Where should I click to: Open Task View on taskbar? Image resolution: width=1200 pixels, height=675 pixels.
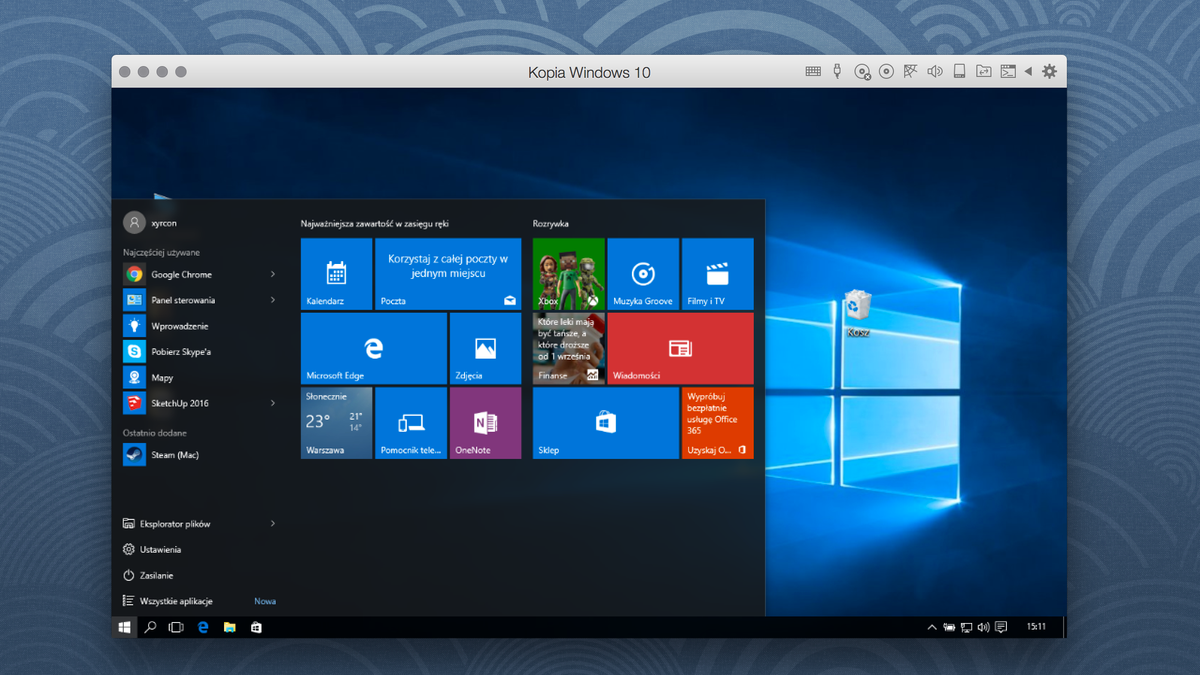click(x=176, y=627)
